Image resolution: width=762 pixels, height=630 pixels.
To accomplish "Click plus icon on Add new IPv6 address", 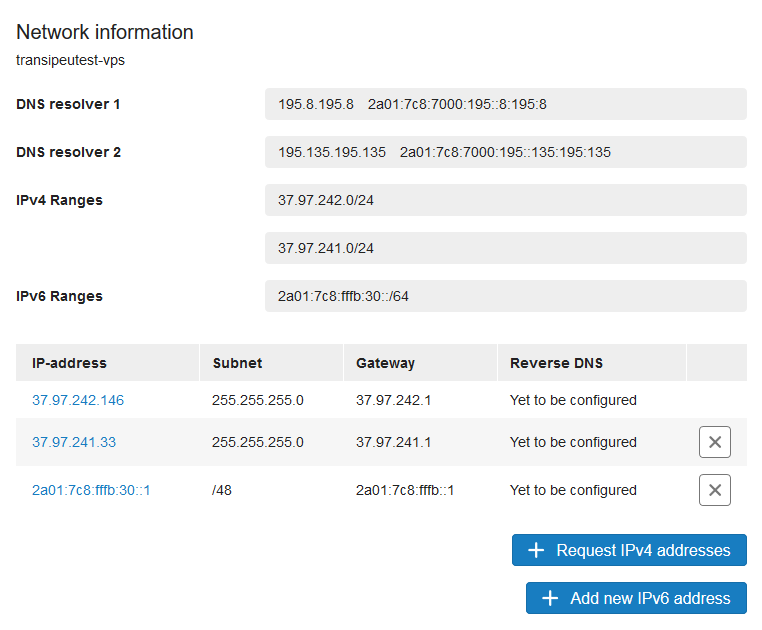I will (550, 598).
